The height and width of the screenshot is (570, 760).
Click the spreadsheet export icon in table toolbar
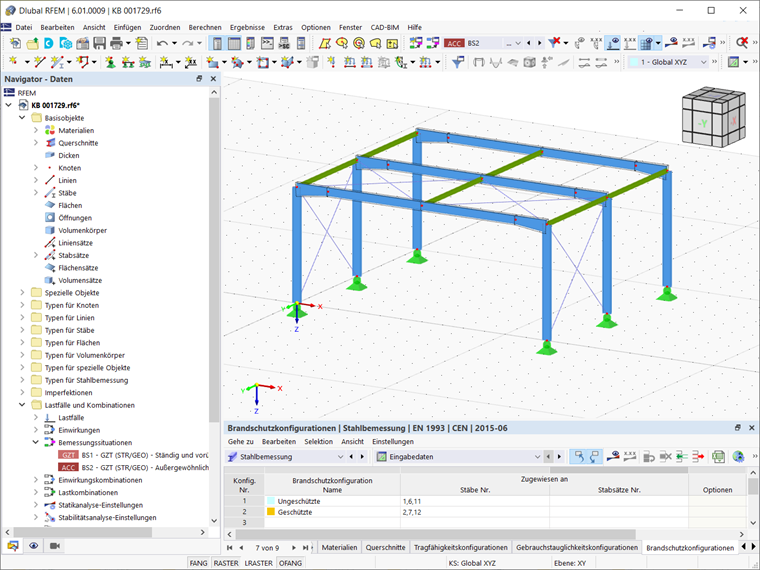[718, 457]
